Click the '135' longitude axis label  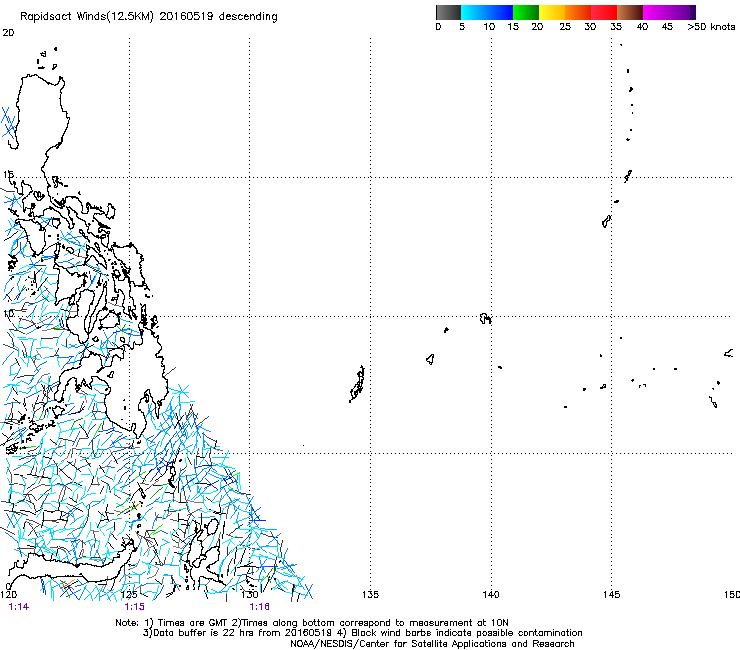[x=370, y=594]
